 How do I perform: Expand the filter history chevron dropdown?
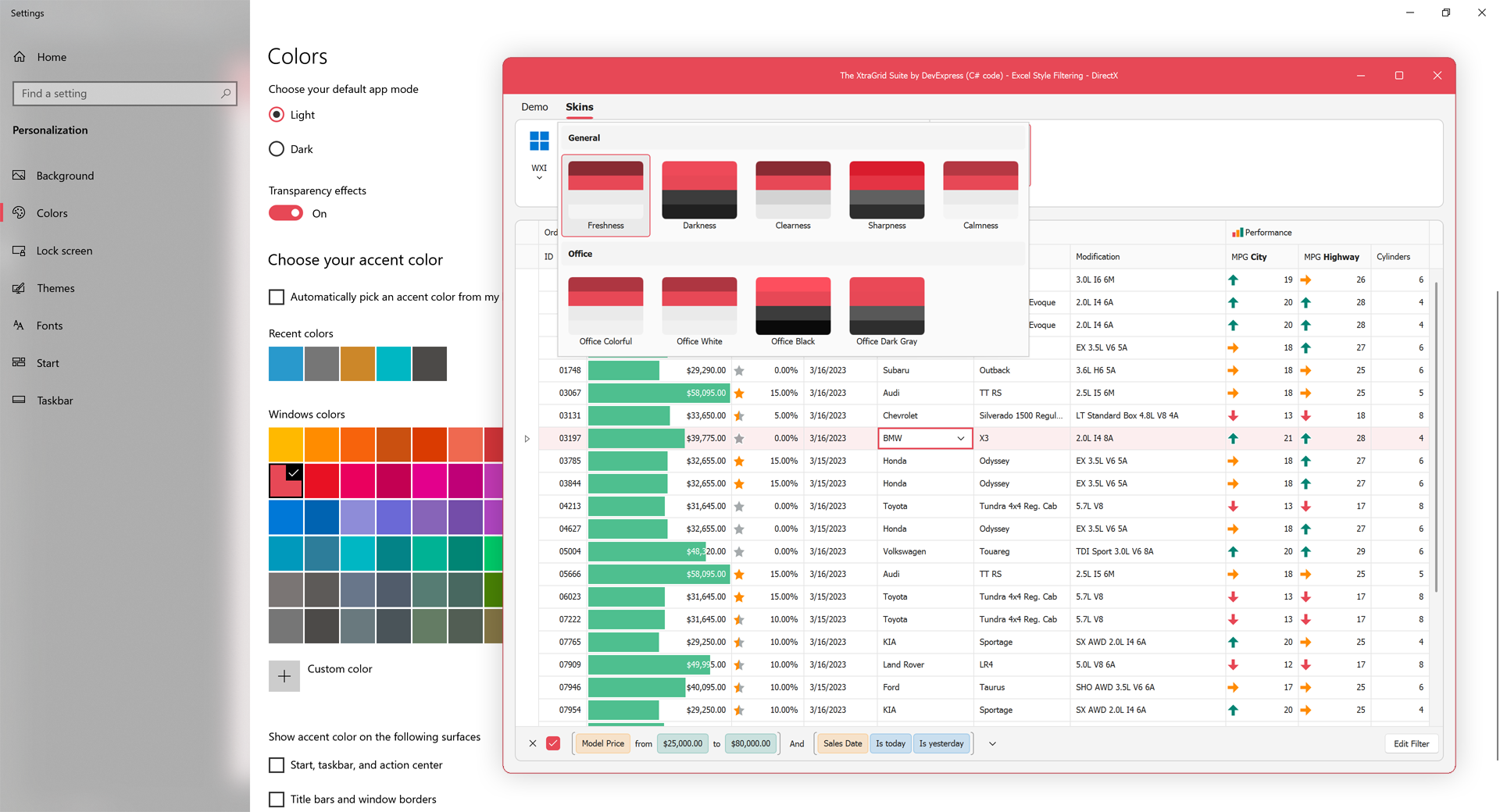point(992,744)
